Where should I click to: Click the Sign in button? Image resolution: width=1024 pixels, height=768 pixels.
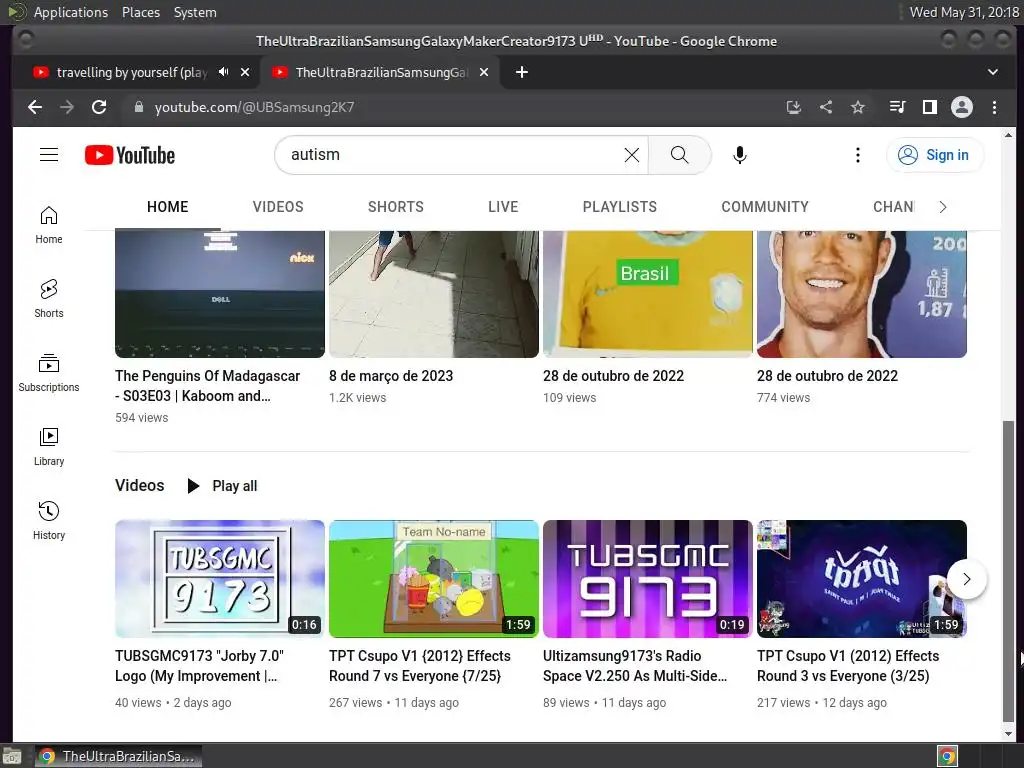click(934, 155)
